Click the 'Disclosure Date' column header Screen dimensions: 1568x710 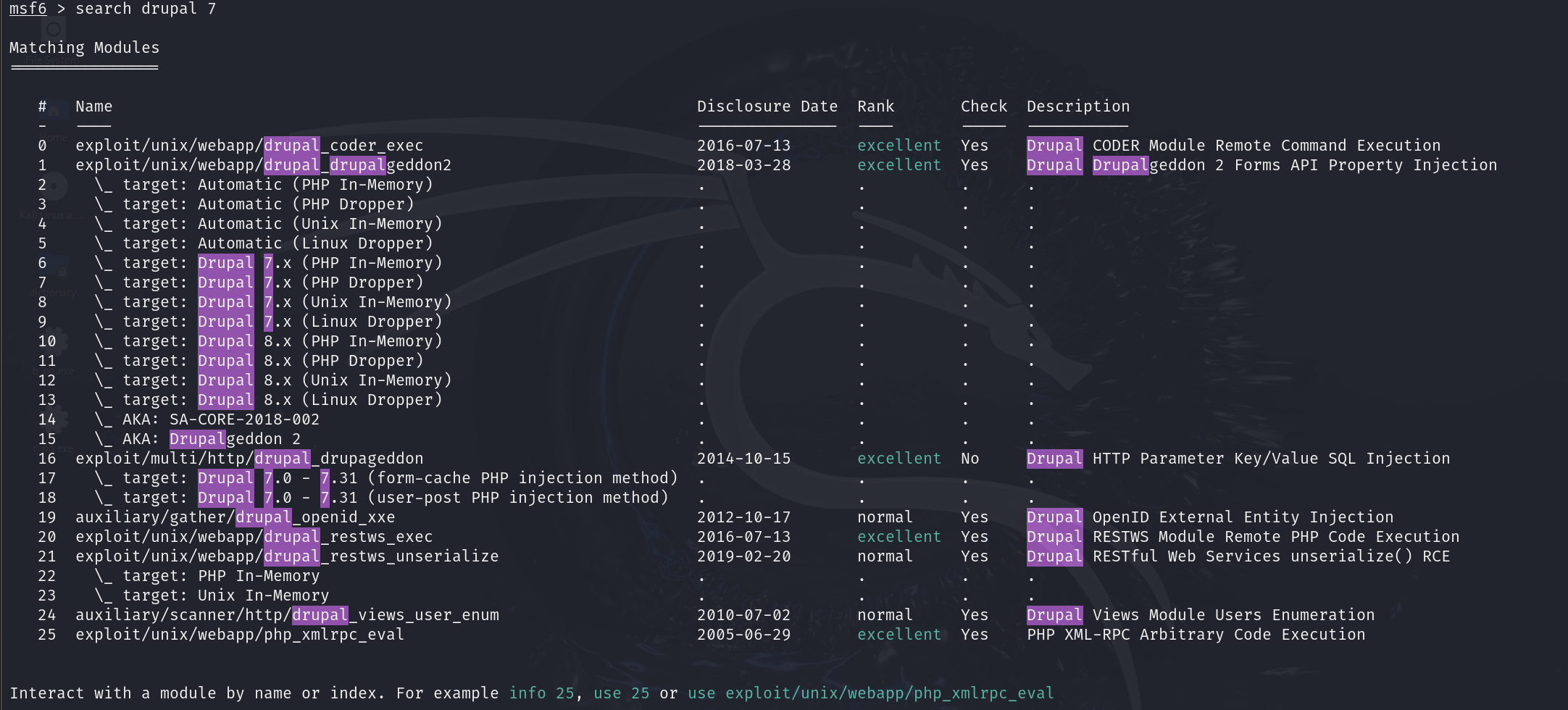767,106
